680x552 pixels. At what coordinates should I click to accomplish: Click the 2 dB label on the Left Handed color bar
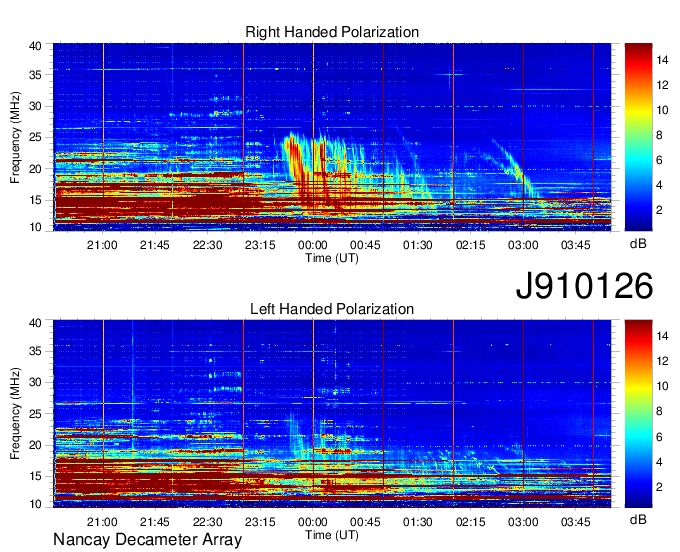659,487
